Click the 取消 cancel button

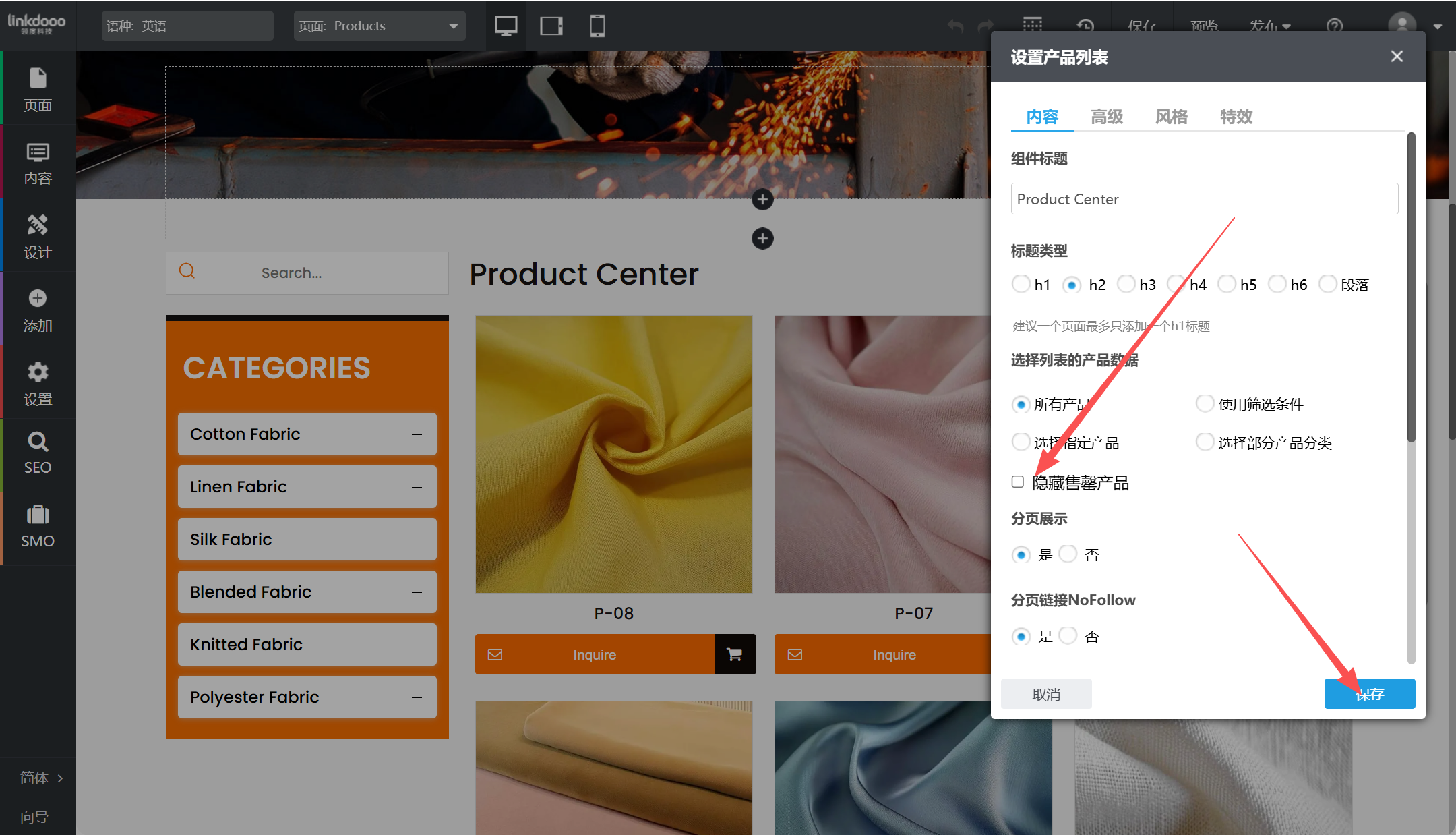(1046, 693)
